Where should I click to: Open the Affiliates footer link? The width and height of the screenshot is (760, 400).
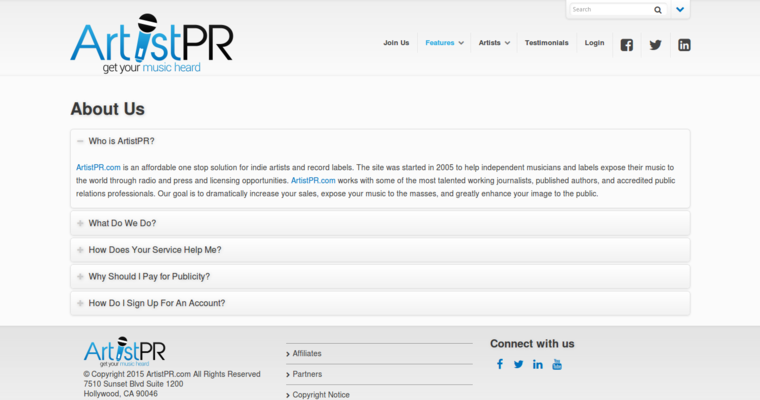307,353
